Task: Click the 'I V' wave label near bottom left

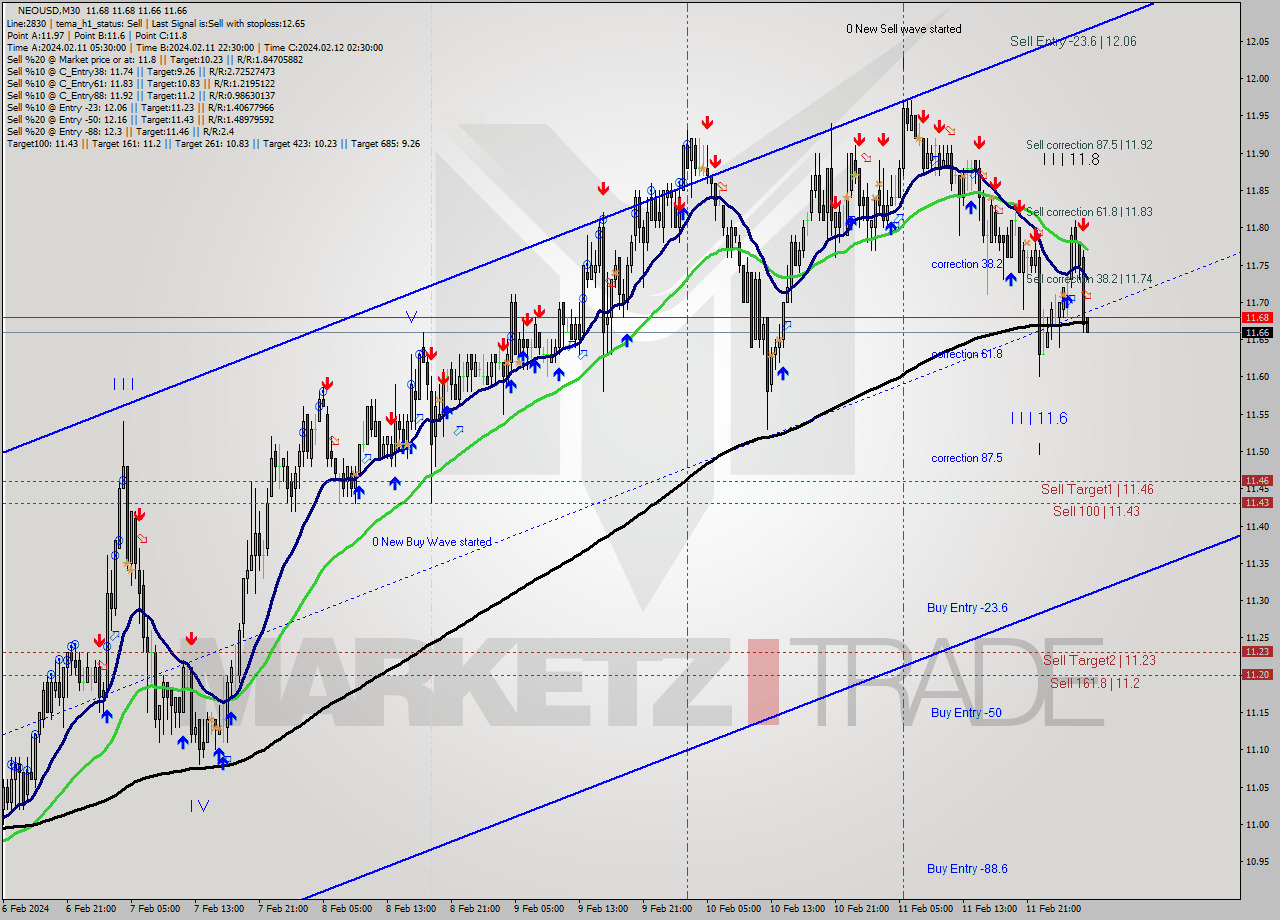Action: pyautogui.click(x=200, y=805)
